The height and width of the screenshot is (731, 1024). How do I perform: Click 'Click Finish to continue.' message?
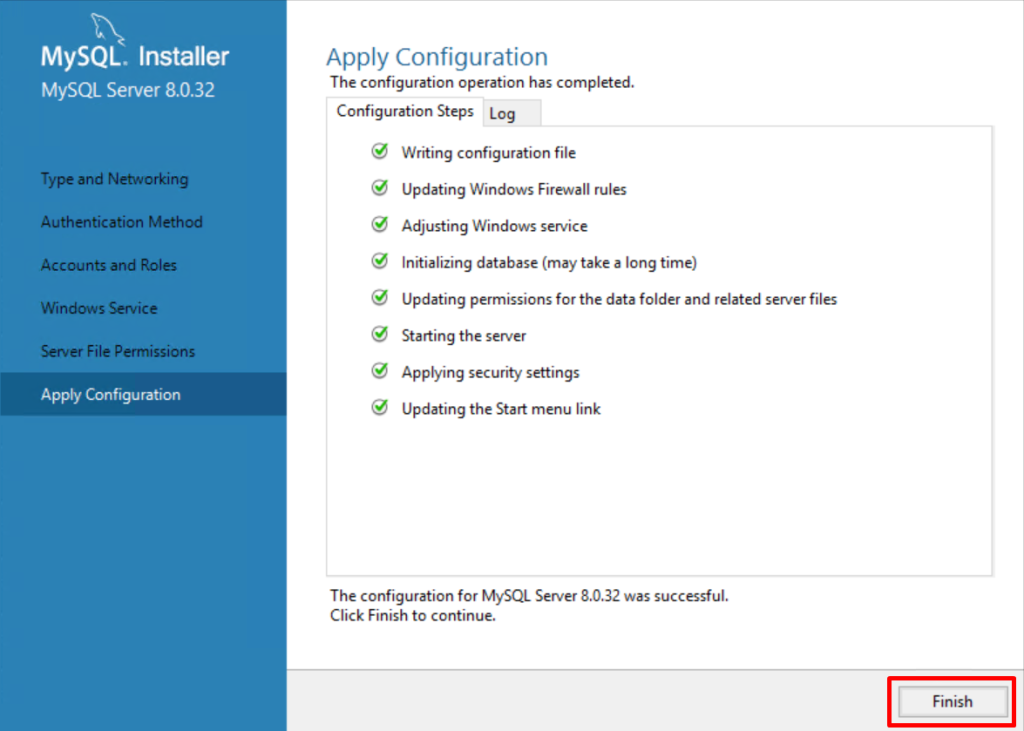click(x=413, y=615)
